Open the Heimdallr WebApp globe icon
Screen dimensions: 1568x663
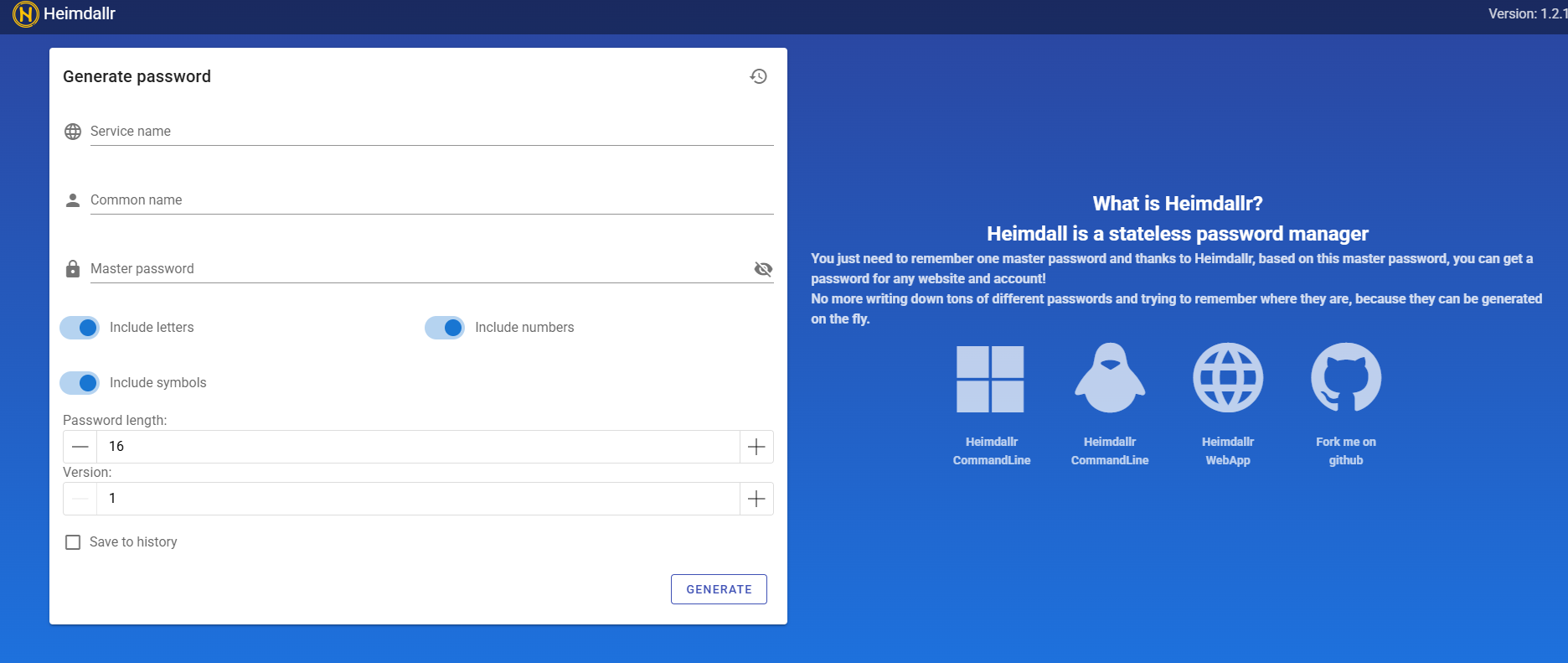pyautogui.click(x=1228, y=378)
